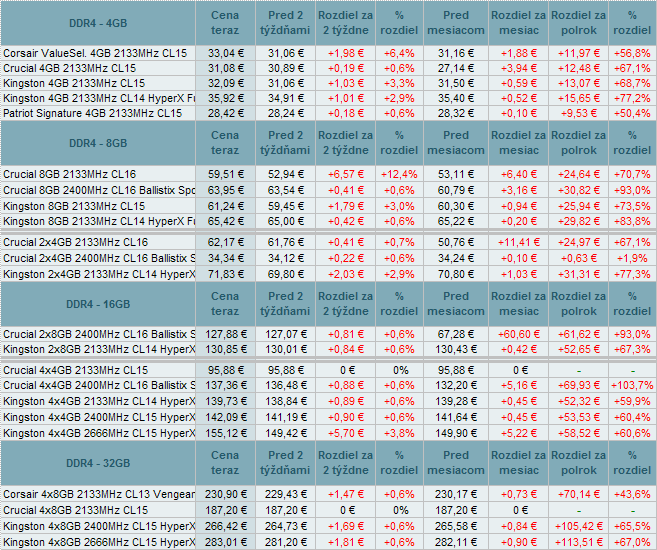Click the 59,51 € current price cell
This screenshot has width=657, height=550.
225,174
